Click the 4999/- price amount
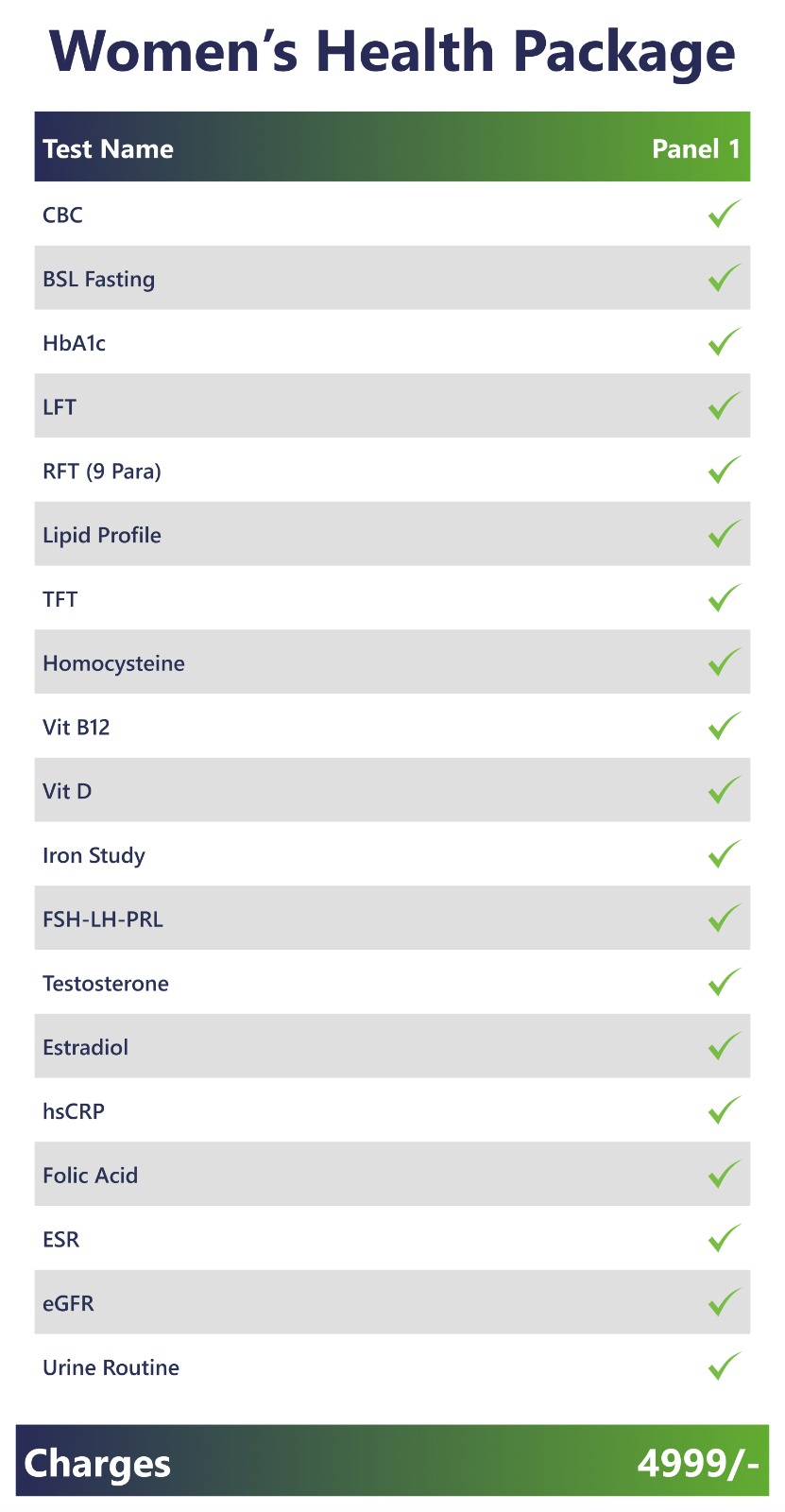785x1512 pixels. (x=697, y=1464)
